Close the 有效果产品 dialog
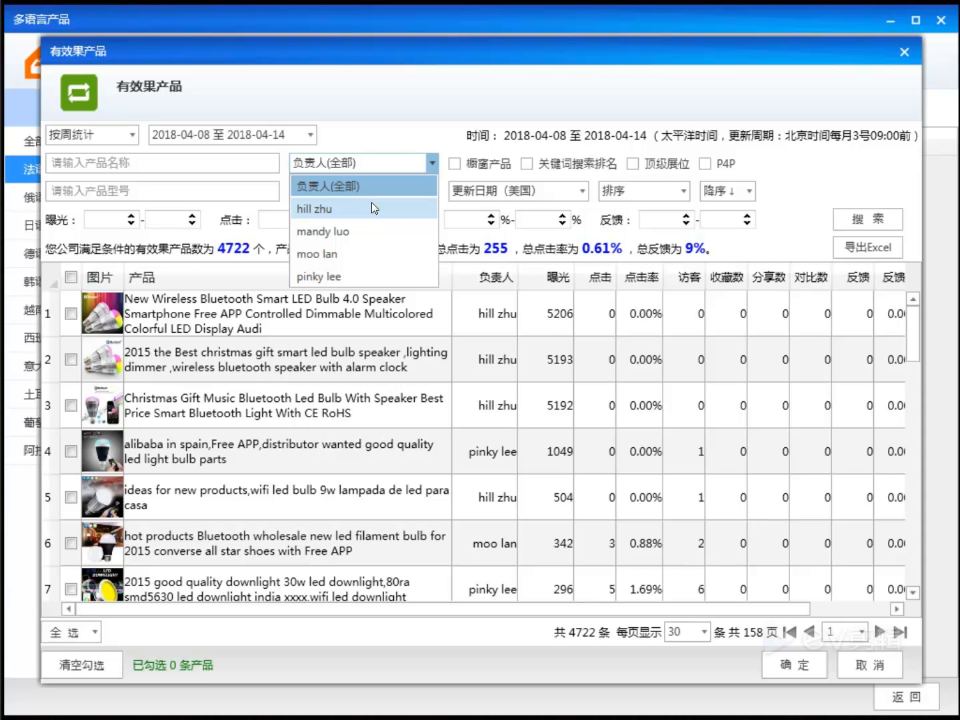 (x=904, y=52)
